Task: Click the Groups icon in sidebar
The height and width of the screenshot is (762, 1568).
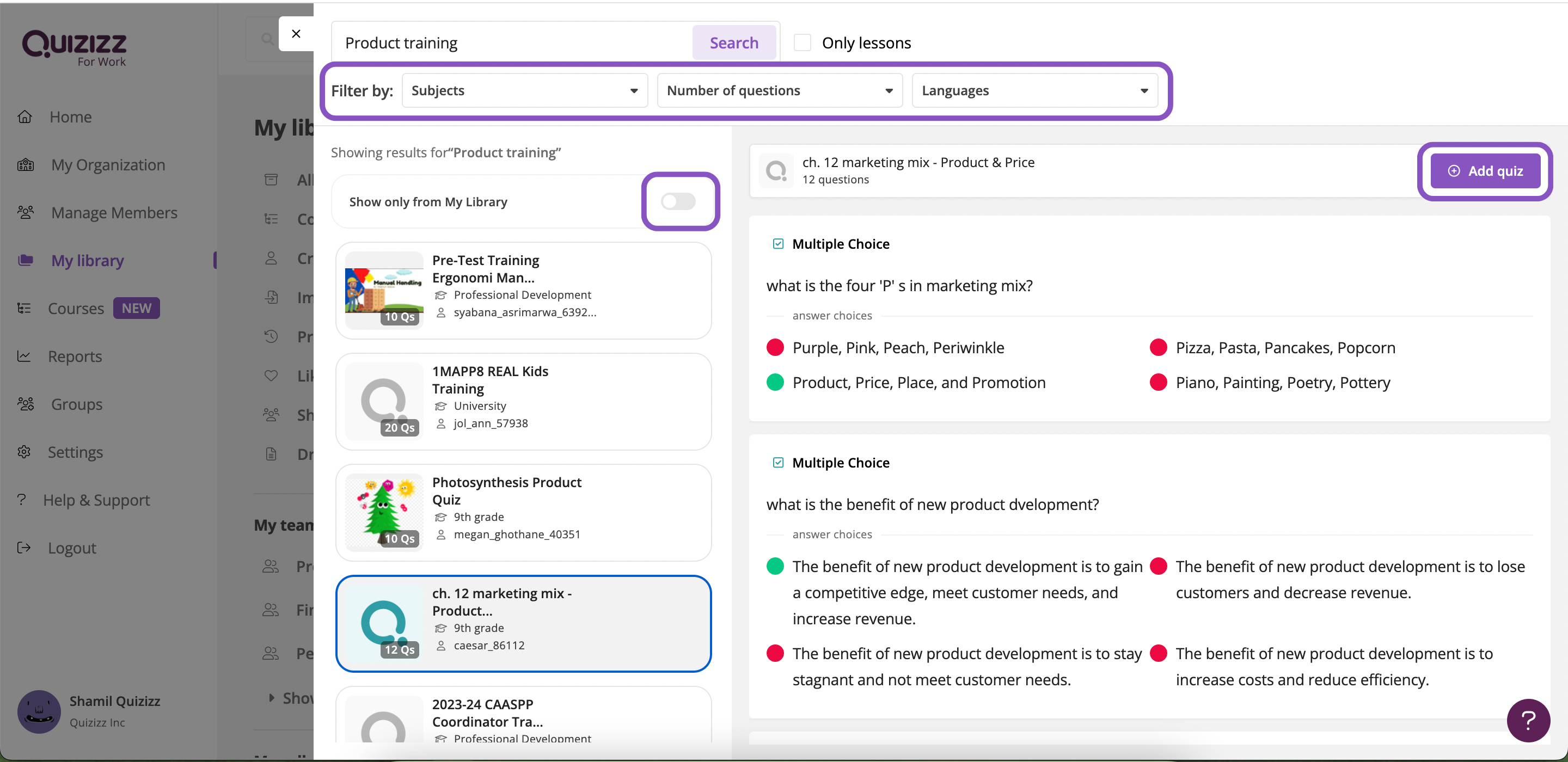Action: point(26,404)
